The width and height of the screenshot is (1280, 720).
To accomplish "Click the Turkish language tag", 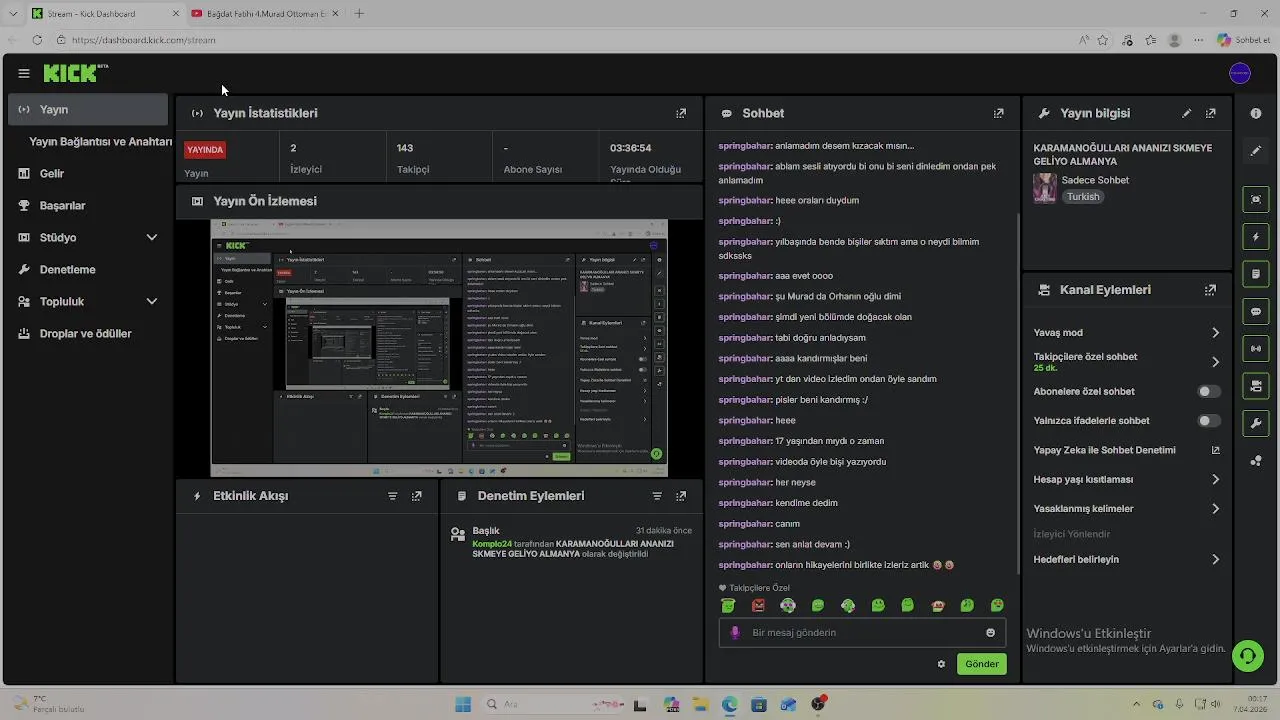I will 1083,197.
